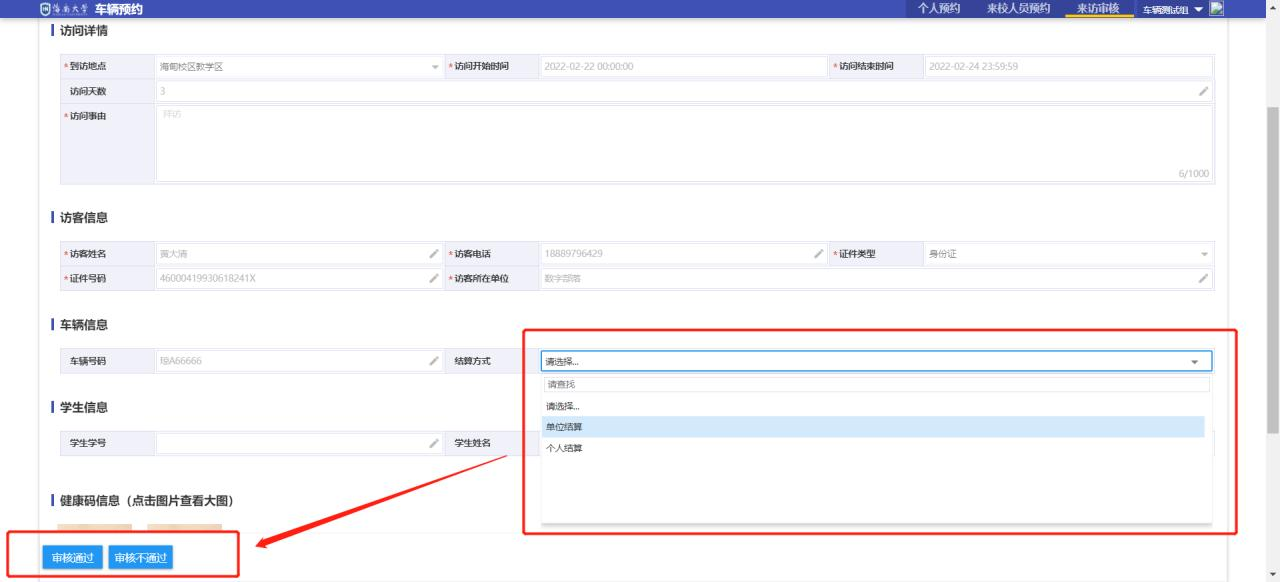Click edit pencil in 访客电话 field
The width and height of the screenshot is (1280, 582).
[818, 254]
